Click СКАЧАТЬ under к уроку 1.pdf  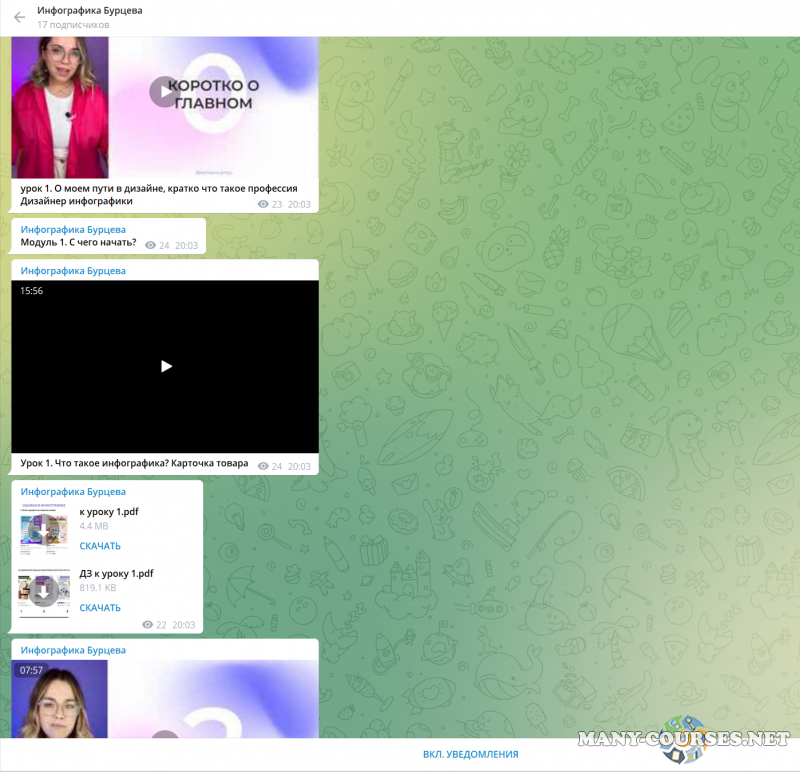click(x=100, y=546)
